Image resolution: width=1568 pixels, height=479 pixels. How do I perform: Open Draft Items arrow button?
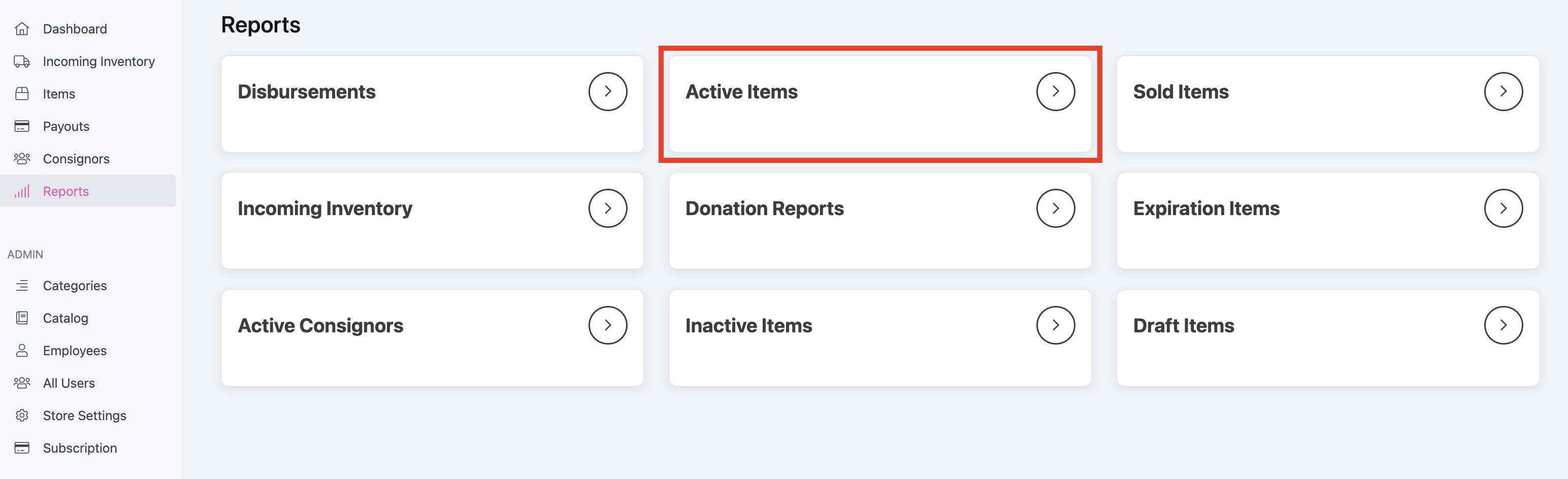click(1503, 325)
